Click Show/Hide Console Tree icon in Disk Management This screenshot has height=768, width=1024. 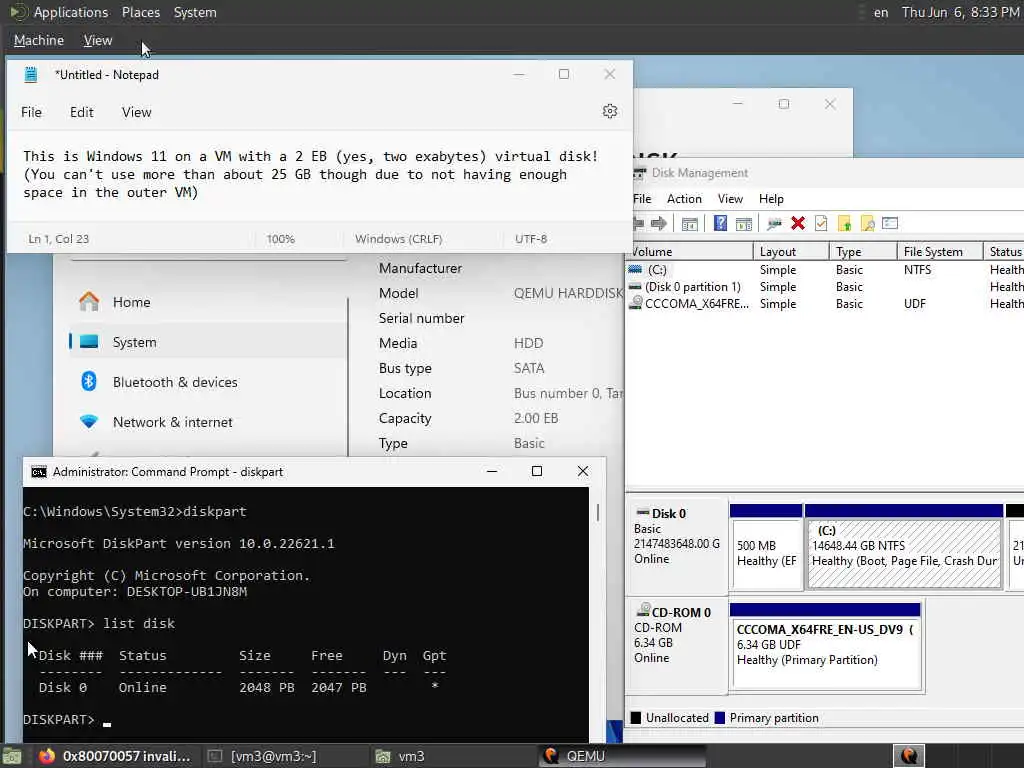(690, 223)
